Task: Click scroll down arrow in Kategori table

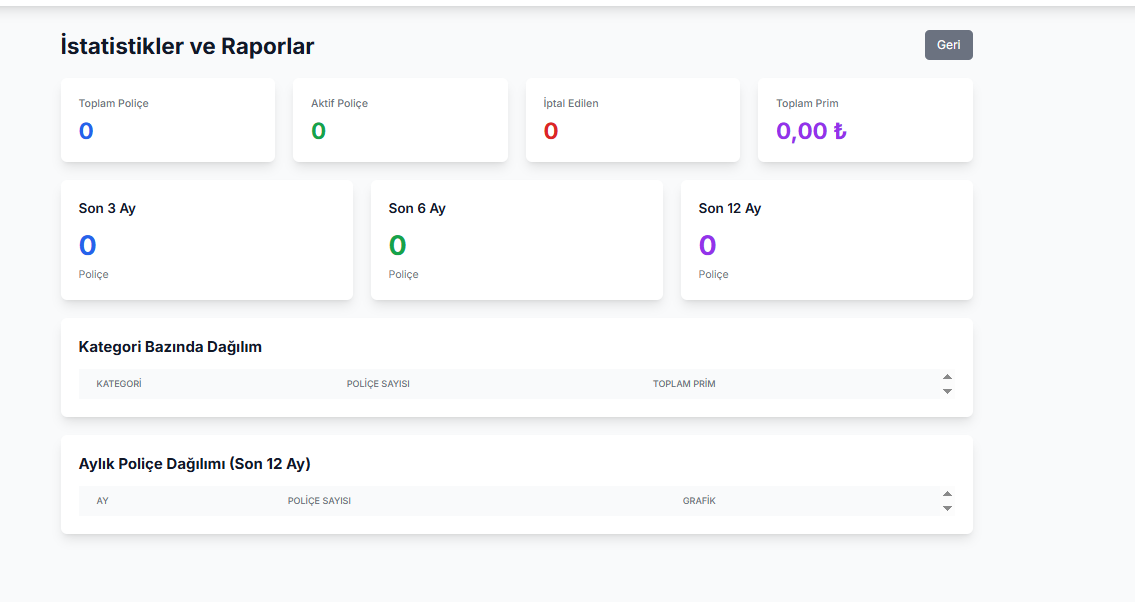Action: click(947, 391)
